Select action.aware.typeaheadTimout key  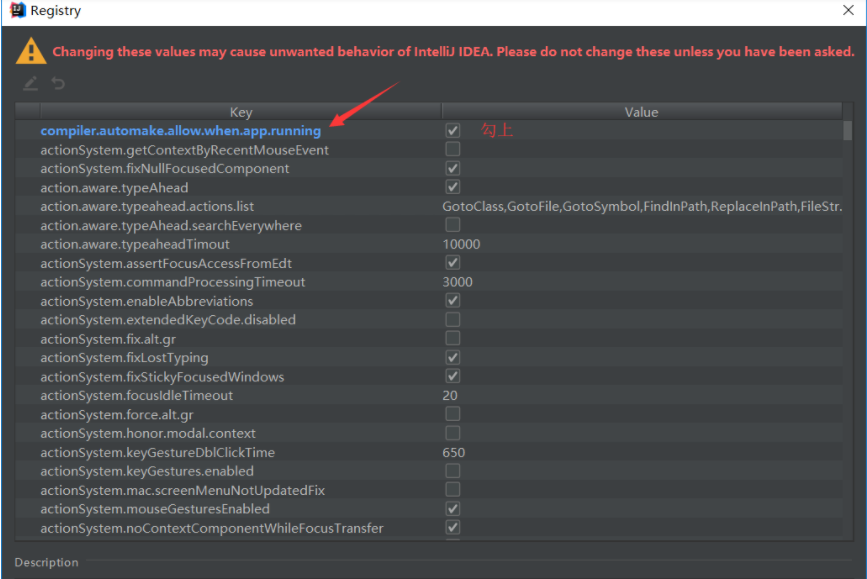click(134, 244)
